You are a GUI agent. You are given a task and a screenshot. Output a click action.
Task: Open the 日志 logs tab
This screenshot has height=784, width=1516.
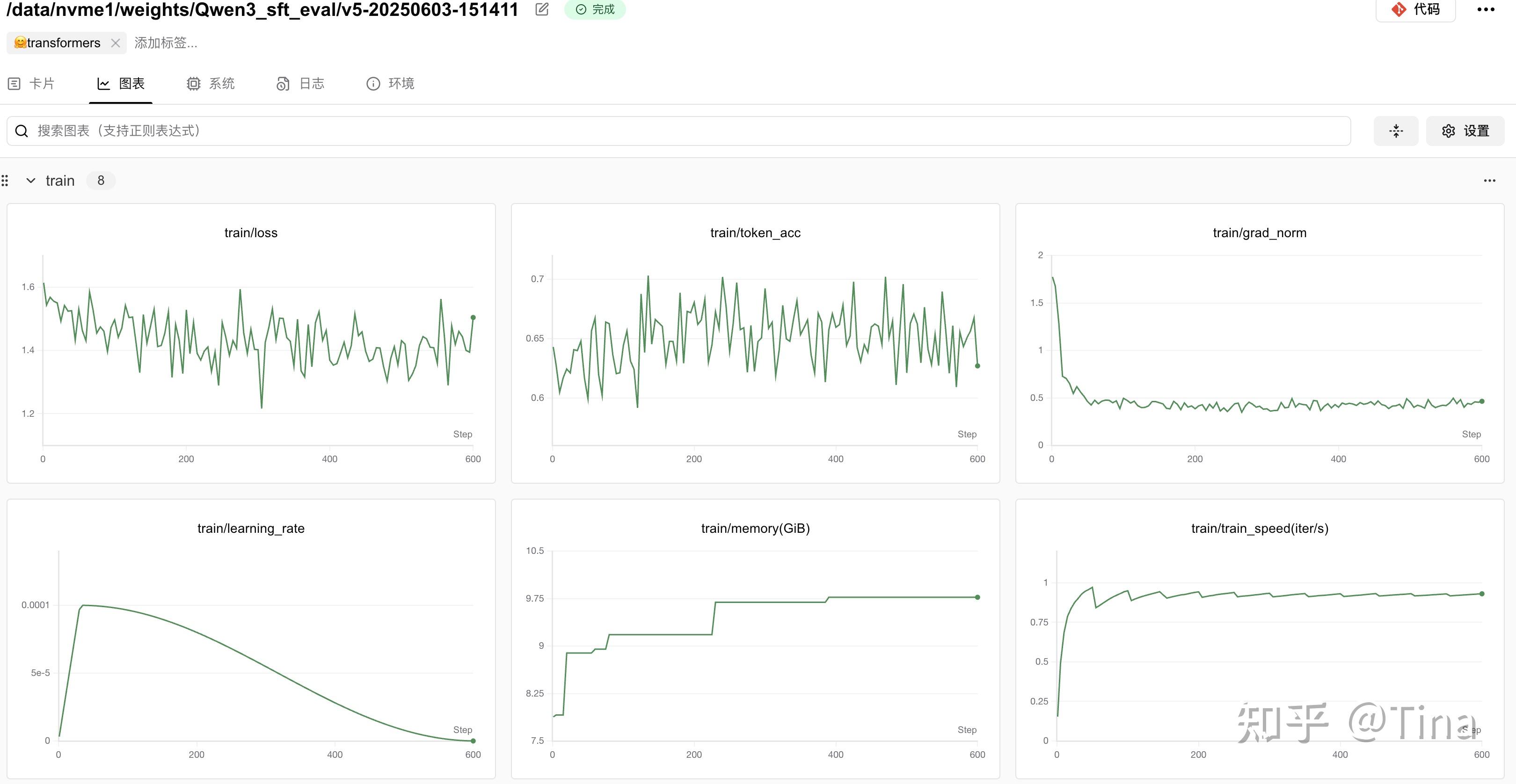click(301, 84)
